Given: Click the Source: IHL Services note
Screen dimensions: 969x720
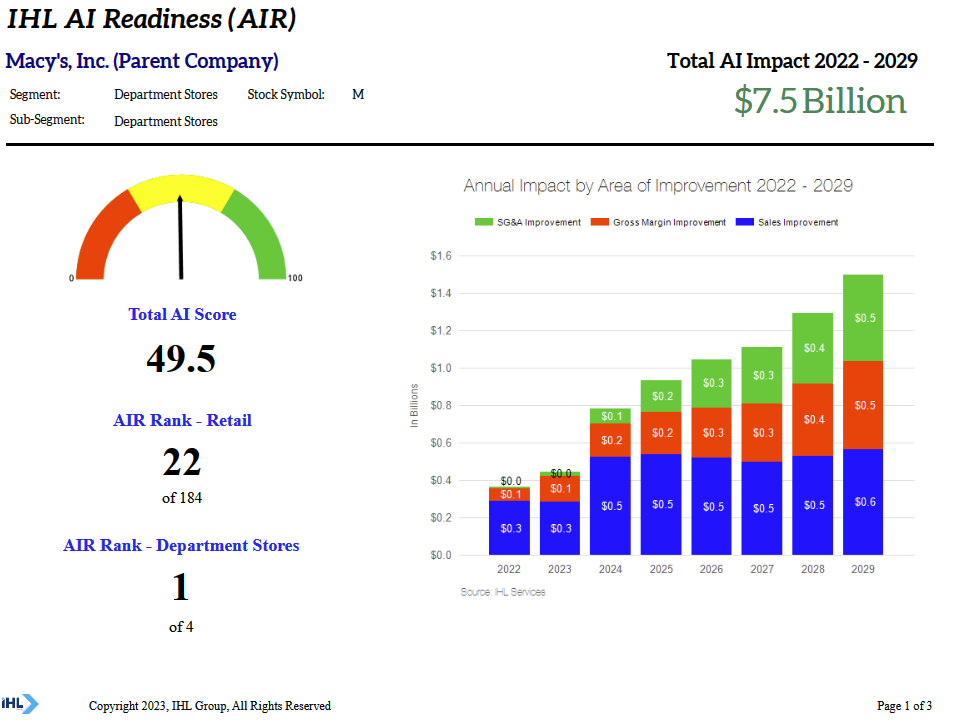Looking at the screenshot, I should pos(502,592).
